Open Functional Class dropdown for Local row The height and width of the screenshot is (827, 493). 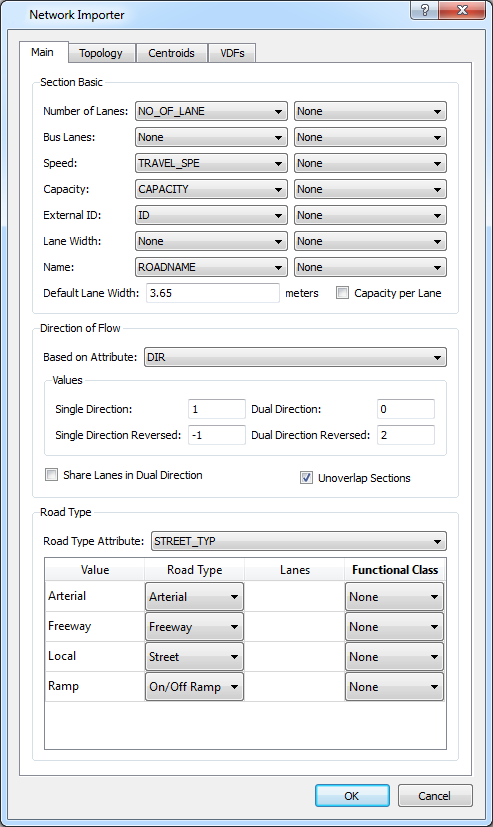point(394,657)
